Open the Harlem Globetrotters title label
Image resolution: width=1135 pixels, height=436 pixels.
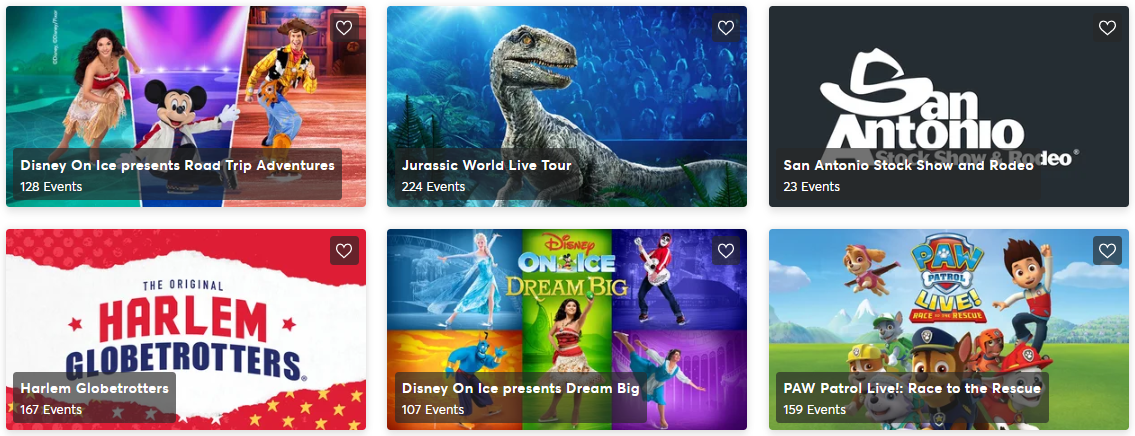(x=94, y=388)
